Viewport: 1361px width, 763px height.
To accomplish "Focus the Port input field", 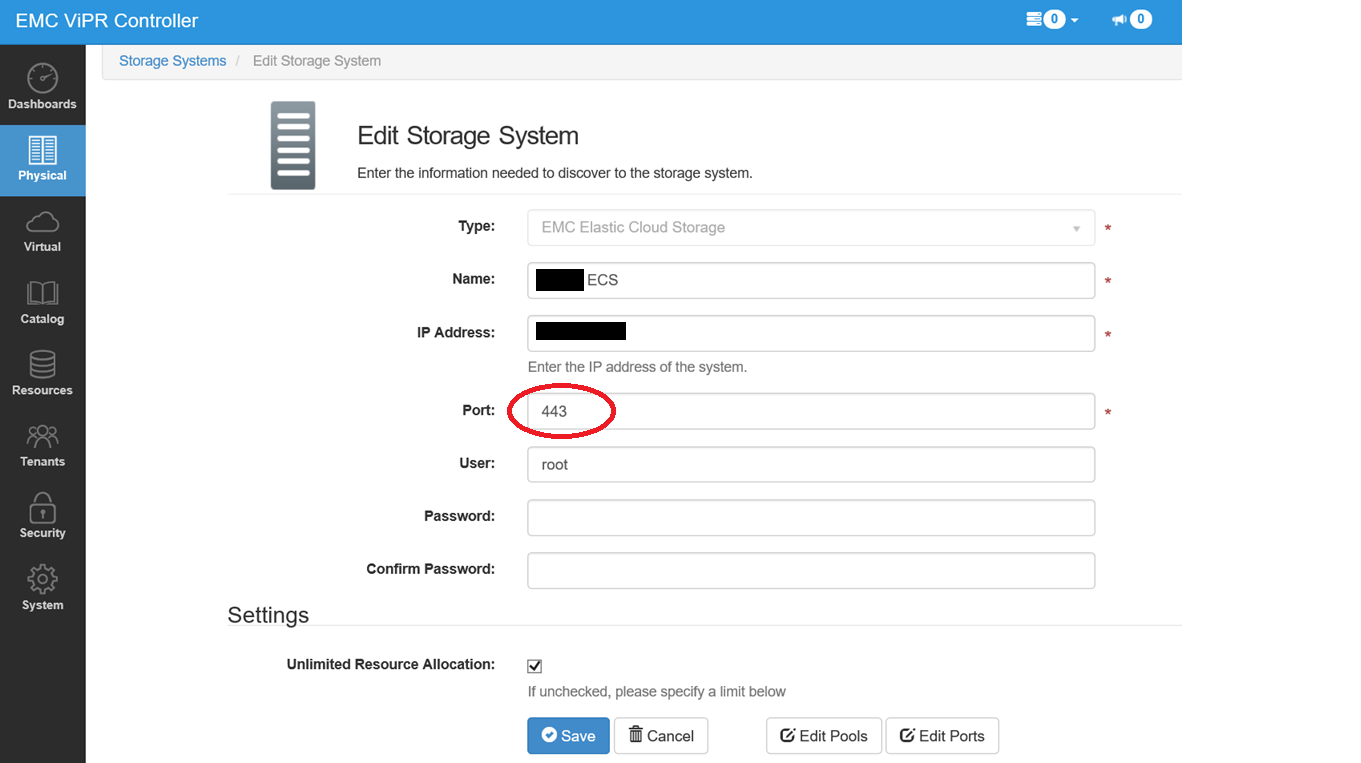I will coord(810,411).
